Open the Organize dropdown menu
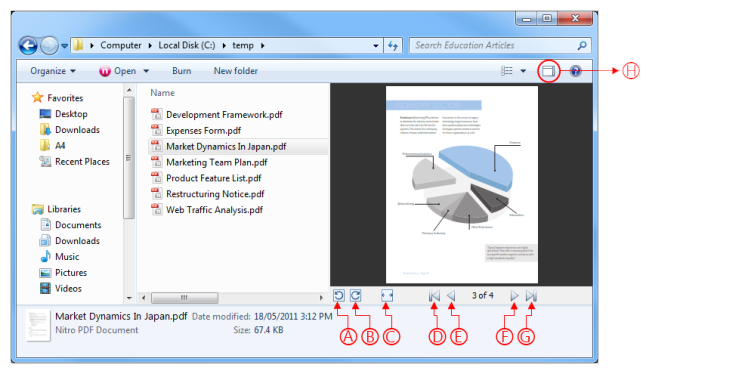This screenshot has height=374, width=745. (x=53, y=71)
